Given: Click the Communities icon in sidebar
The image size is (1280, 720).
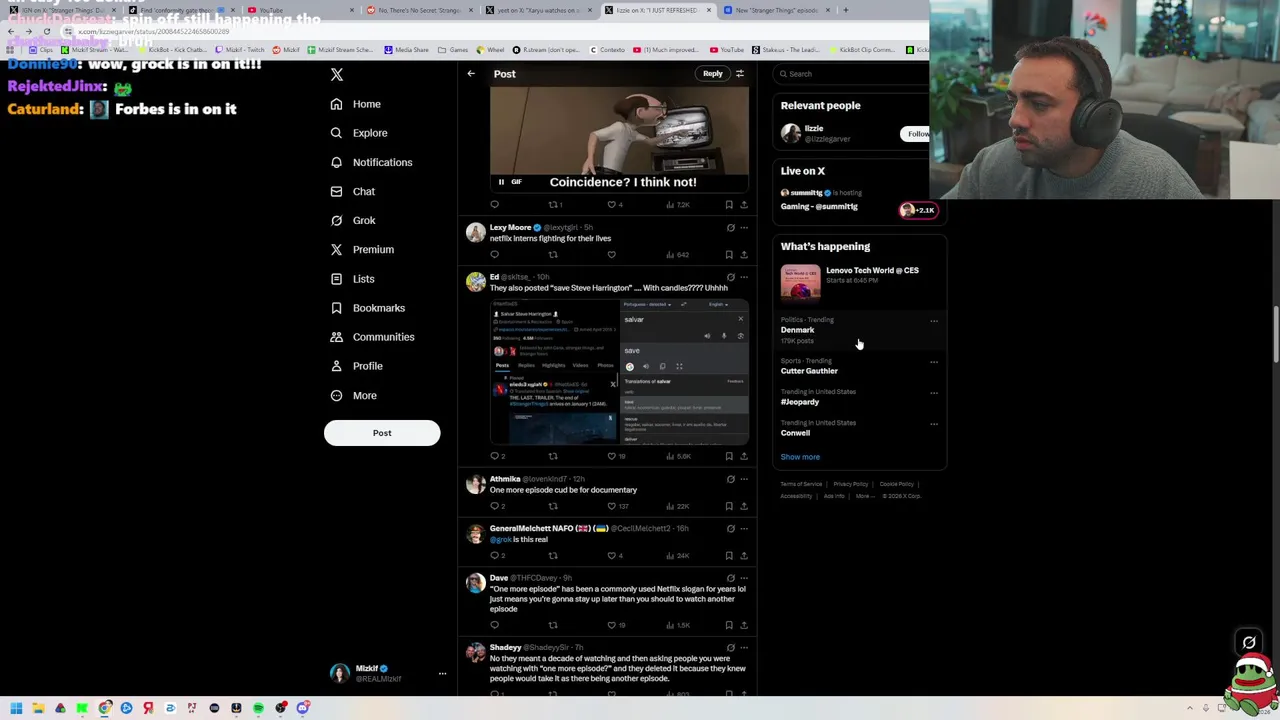Looking at the screenshot, I should coord(336,337).
